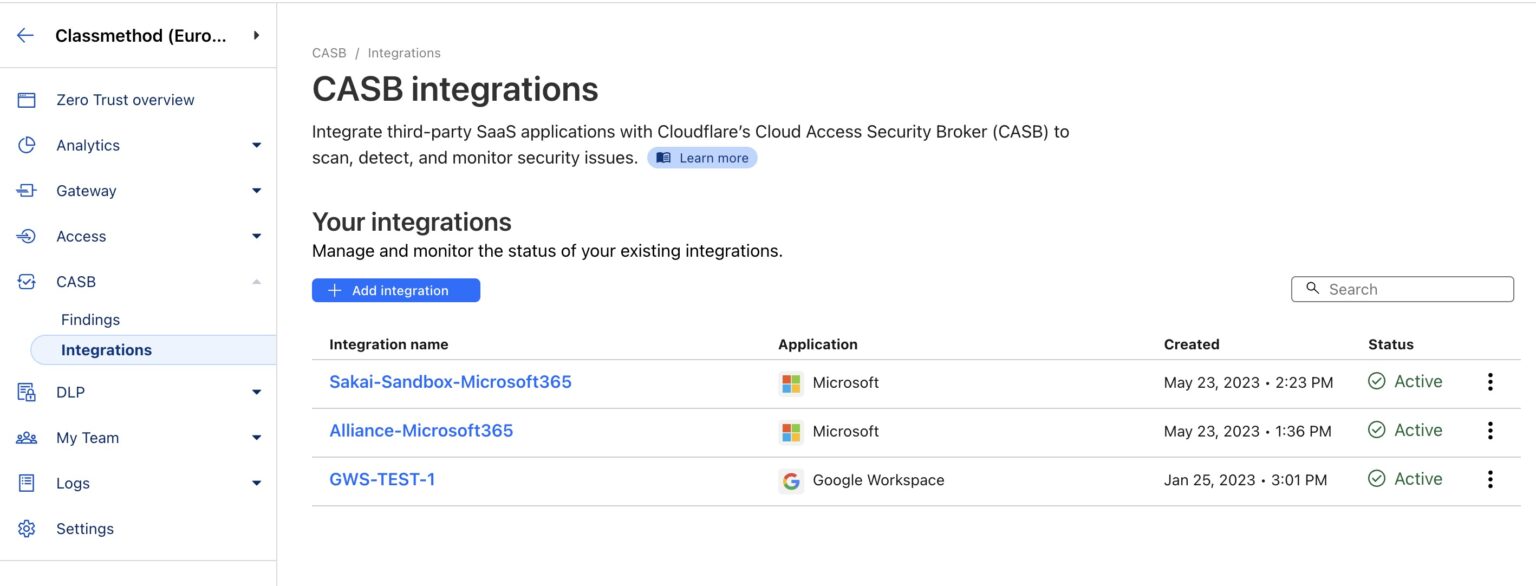Expand the Logs section

(x=257, y=483)
